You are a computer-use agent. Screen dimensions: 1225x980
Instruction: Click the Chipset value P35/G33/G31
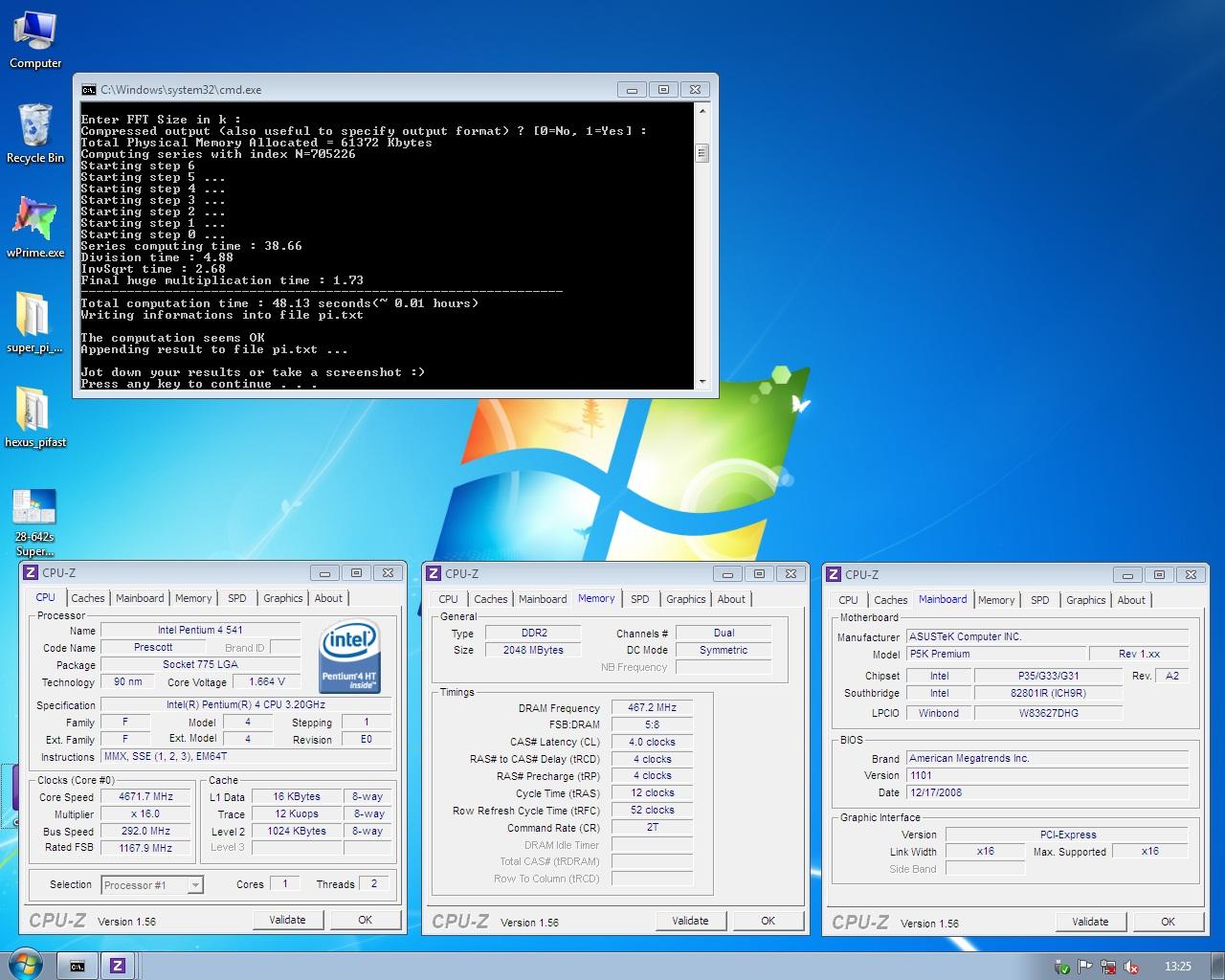click(x=1048, y=676)
